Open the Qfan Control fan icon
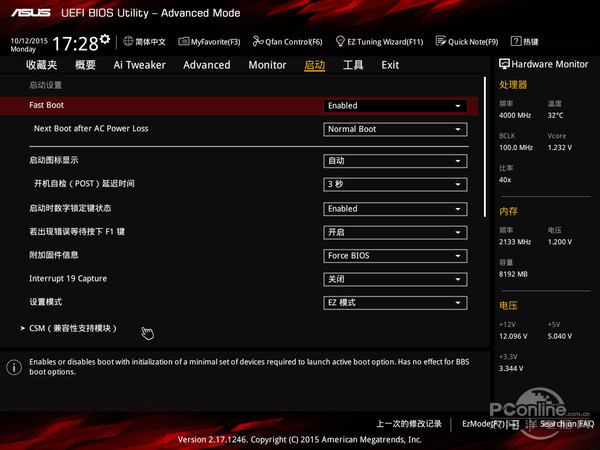600x450 pixels. click(x=258, y=41)
